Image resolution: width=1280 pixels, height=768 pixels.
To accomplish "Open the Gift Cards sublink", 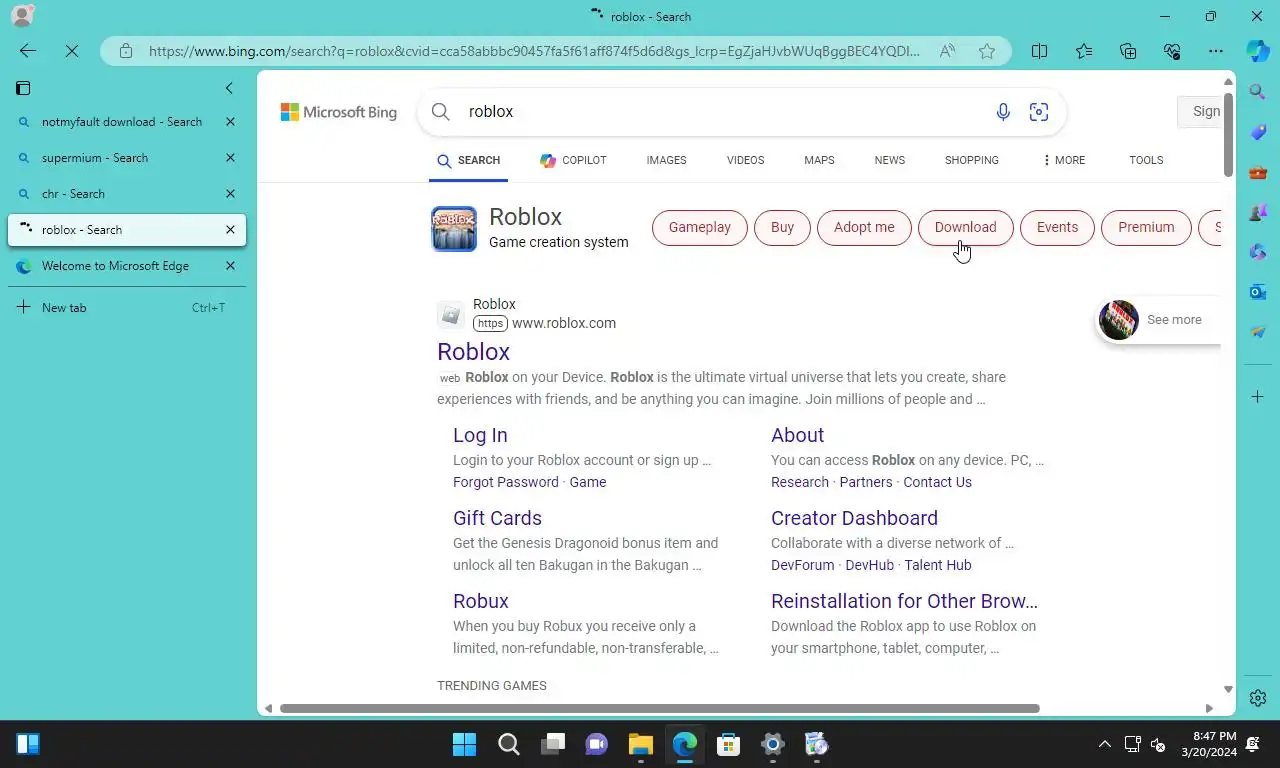I will click(x=497, y=518).
